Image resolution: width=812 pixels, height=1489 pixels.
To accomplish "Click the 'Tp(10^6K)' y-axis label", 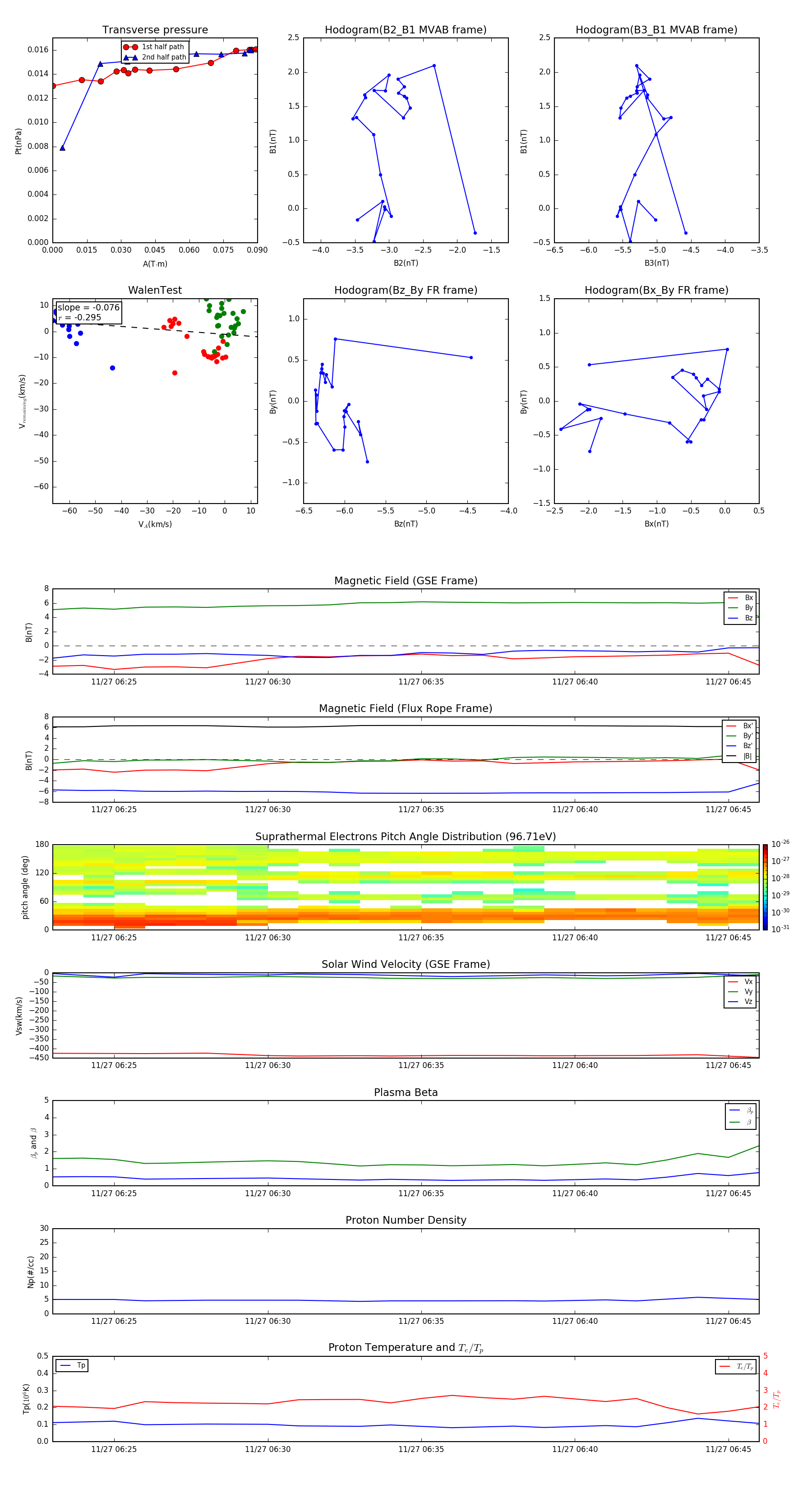I will click(26, 1399).
